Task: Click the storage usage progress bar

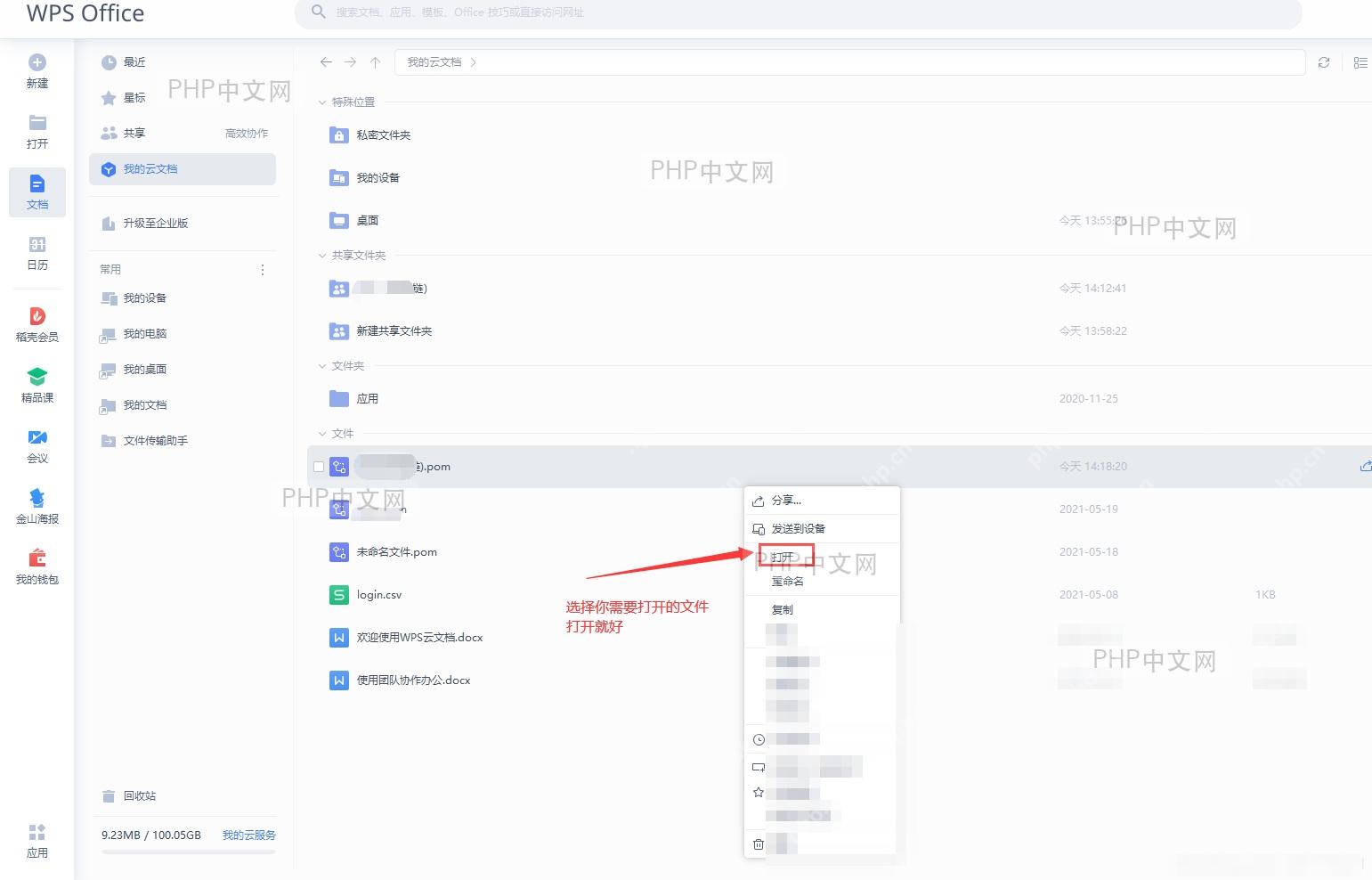Action: click(x=189, y=851)
